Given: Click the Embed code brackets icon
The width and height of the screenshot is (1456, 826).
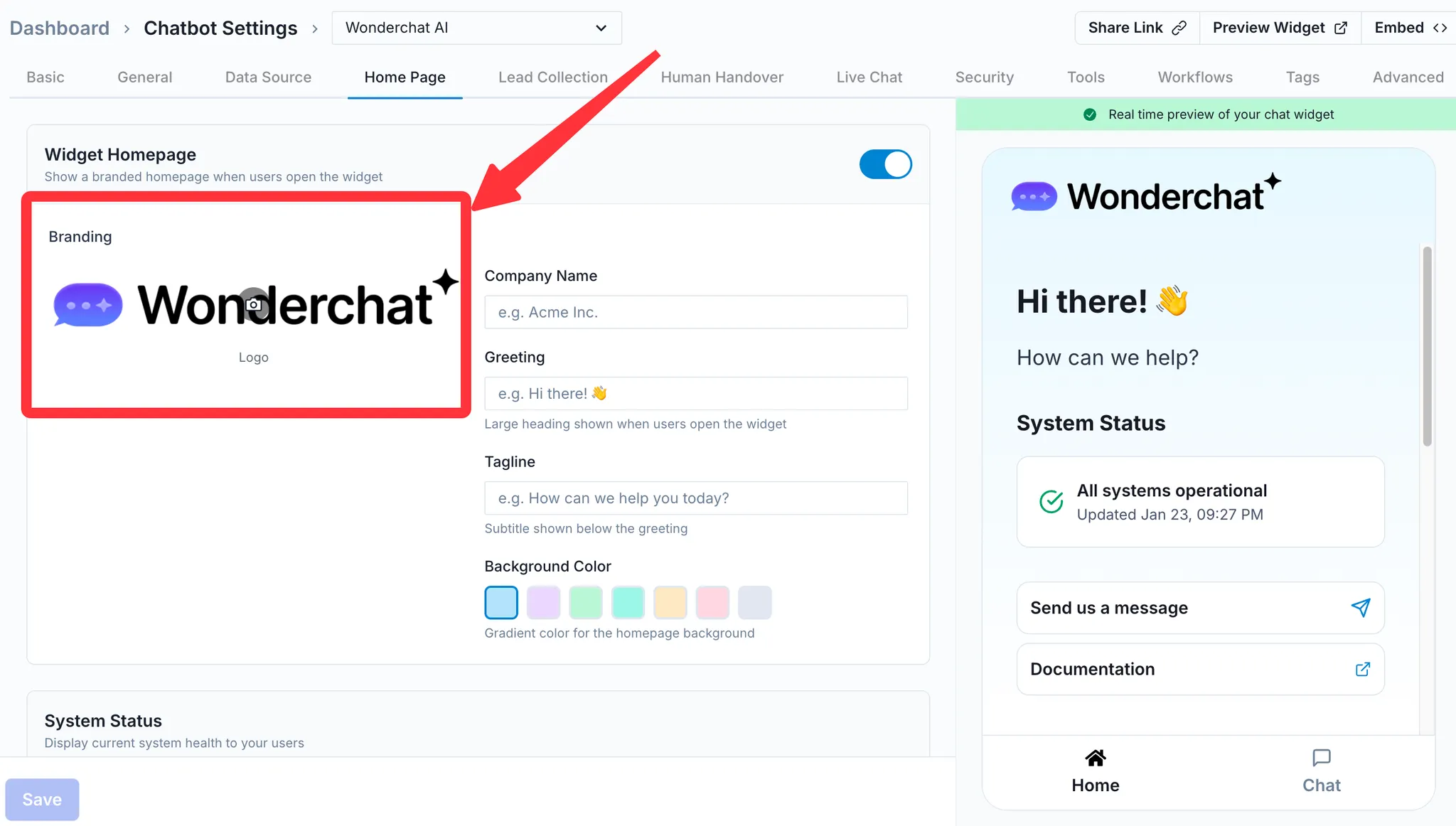Looking at the screenshot, I should click(x=1440, y=28).
